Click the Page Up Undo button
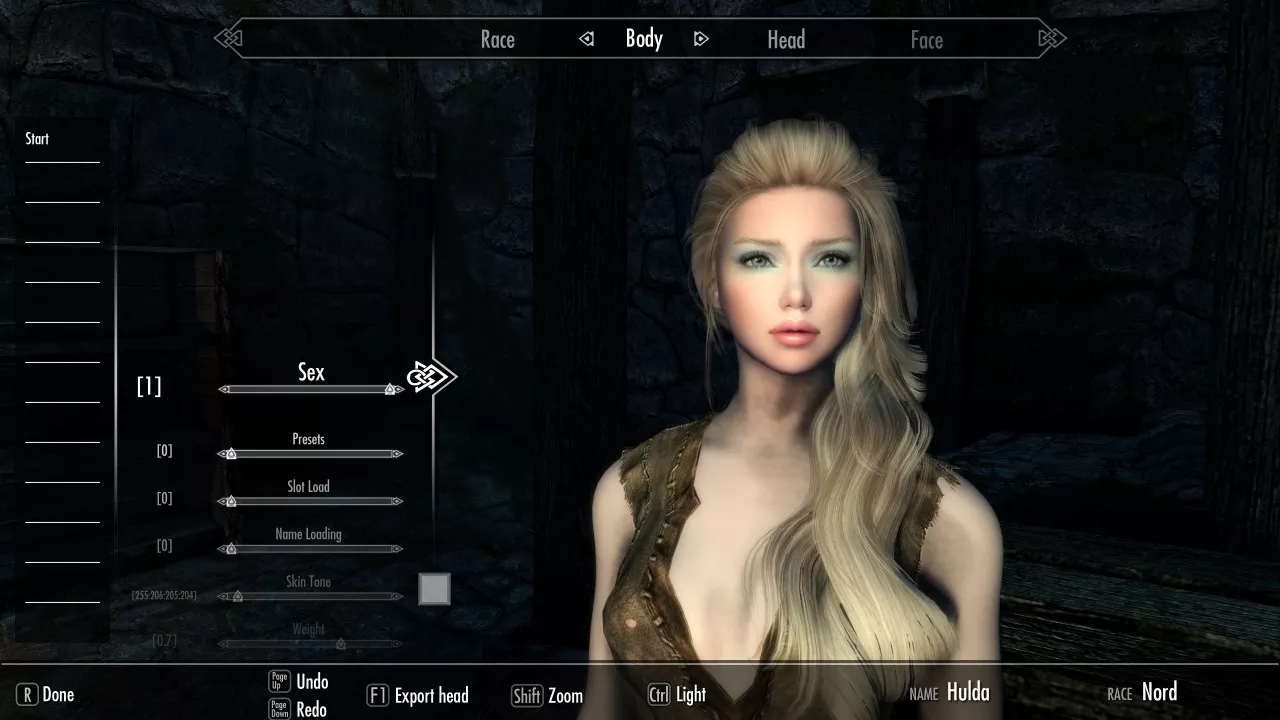The width and height of the screenshot is (1280, 720). [x=299, y=682]
